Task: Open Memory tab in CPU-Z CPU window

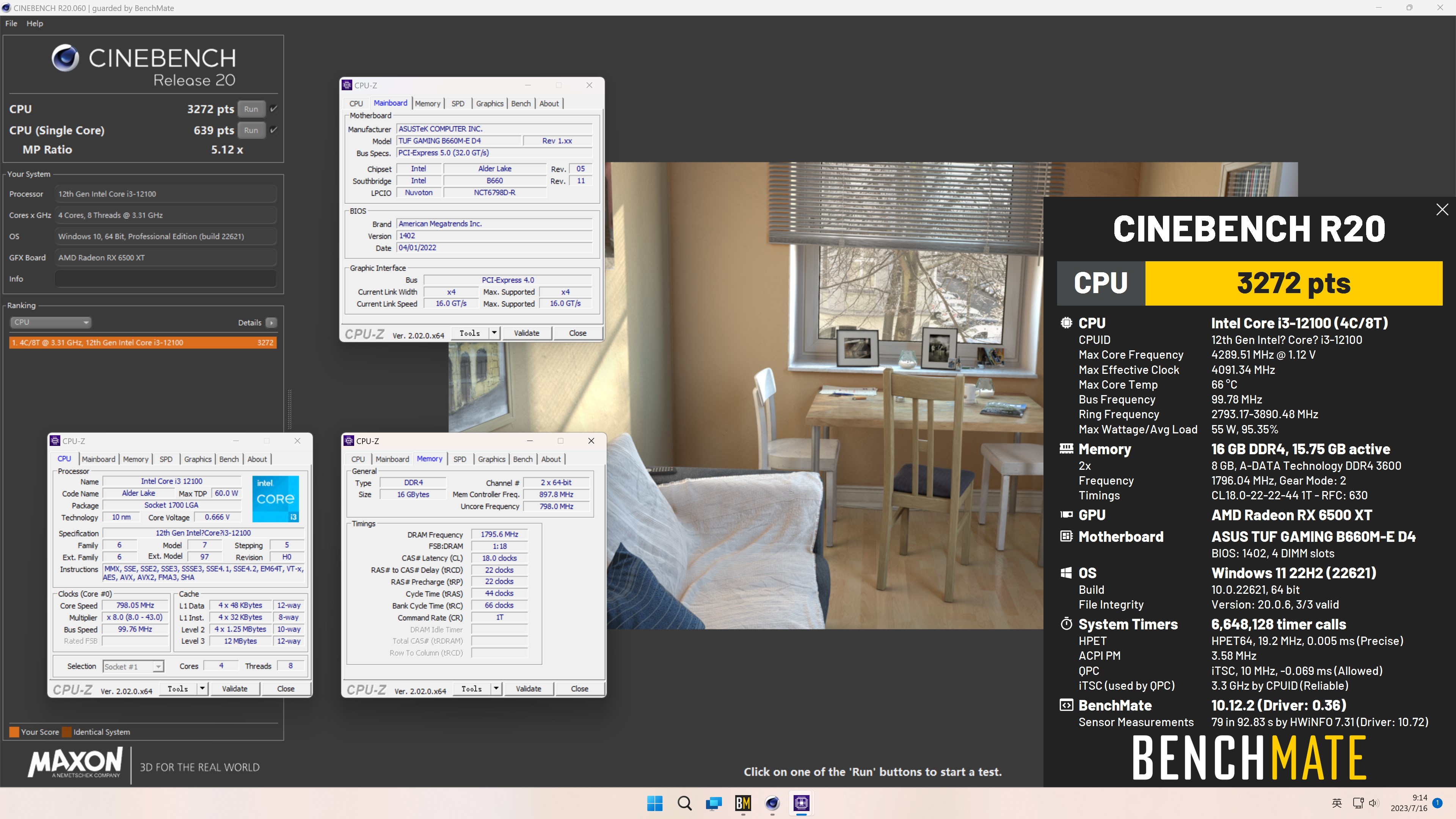Action: click(136, 459)
